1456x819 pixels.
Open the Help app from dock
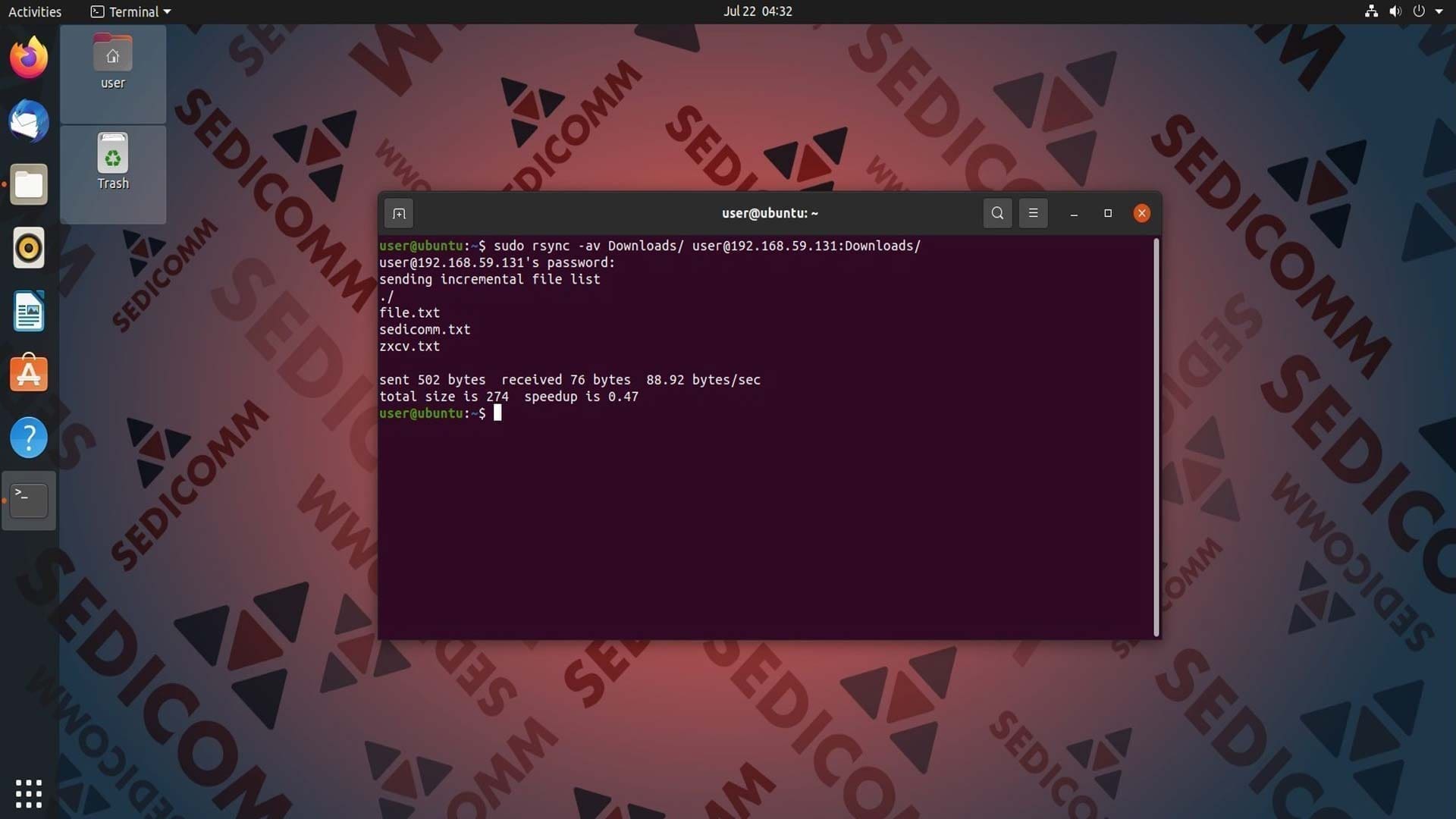pos(29,438)
